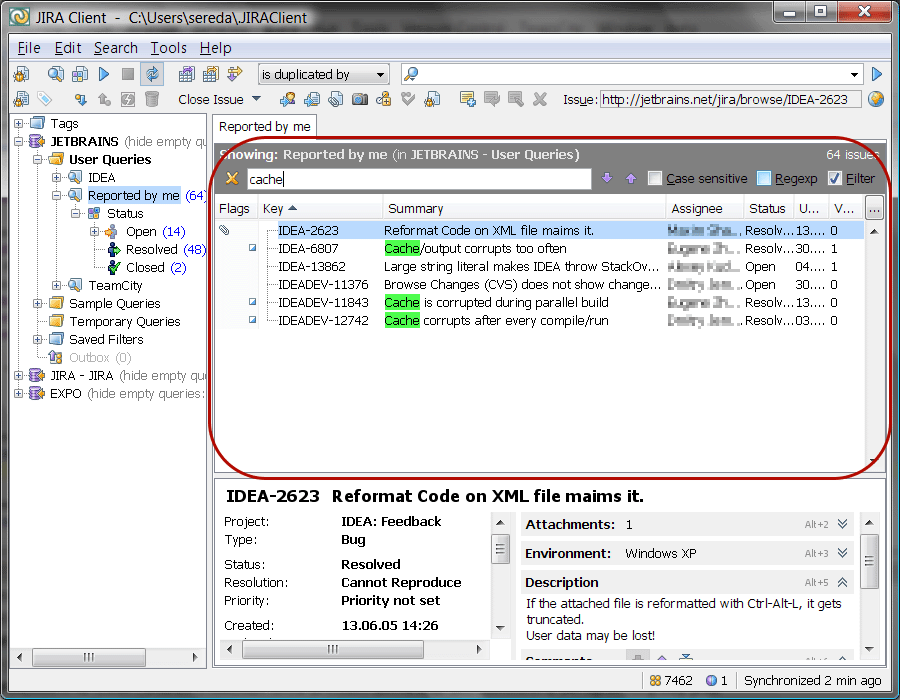This screenshot has height=700, width=900.
Task: Enable the Case sensitive checkbox
Action: click(x=654, y=178)
